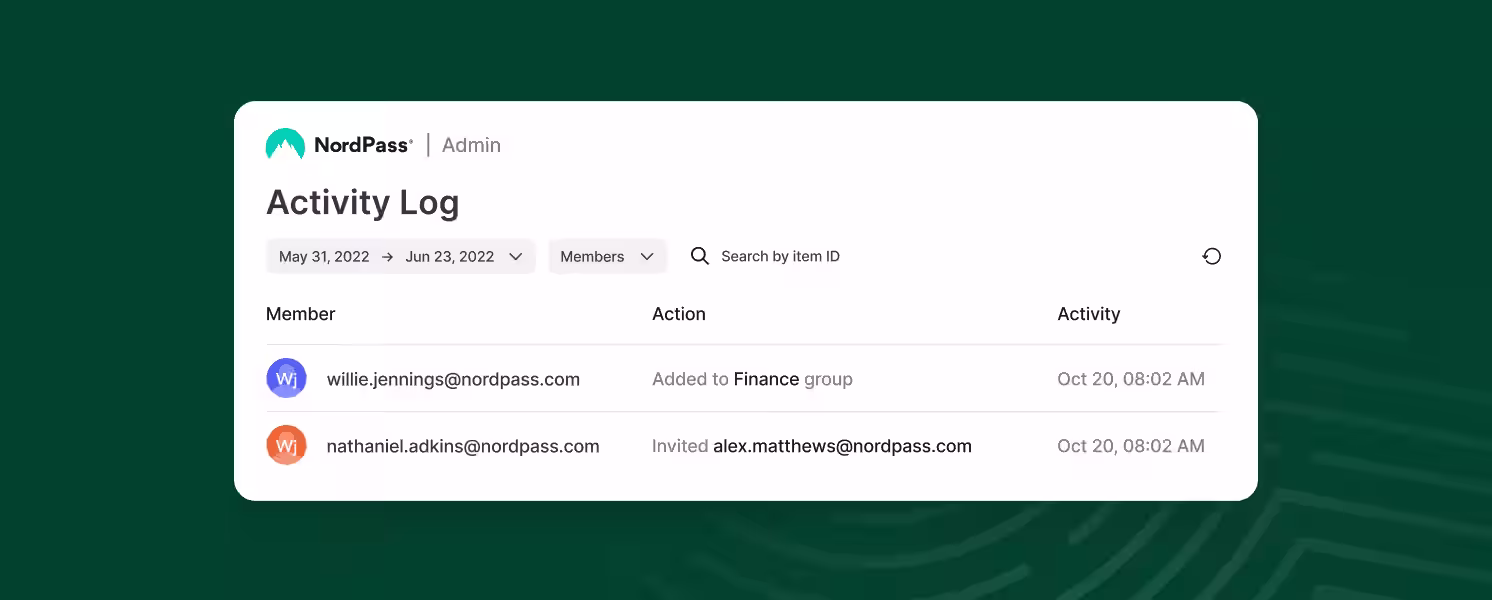
Task: Sort by the Member column header
Action: point(300,314)
